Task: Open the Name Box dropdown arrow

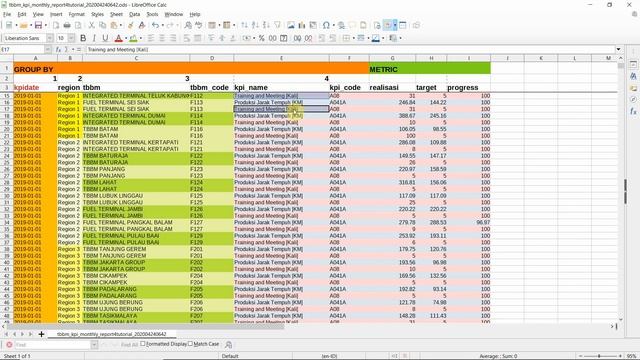Action: pyautogui.click(x=48, y=49)
